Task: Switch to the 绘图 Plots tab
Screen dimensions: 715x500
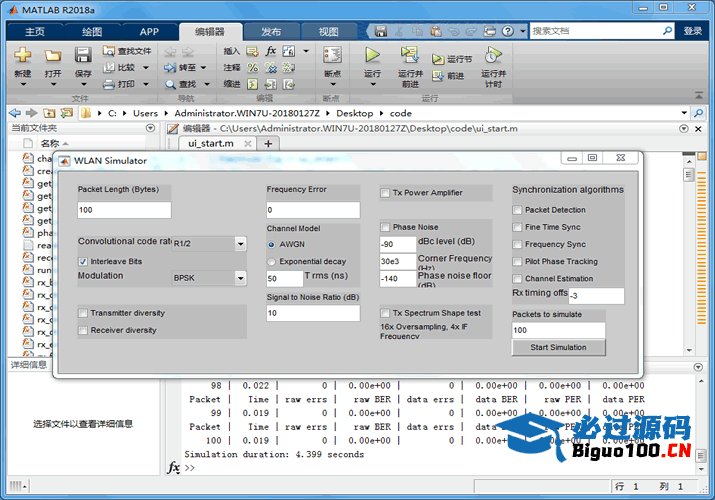Action: point(92,31)
